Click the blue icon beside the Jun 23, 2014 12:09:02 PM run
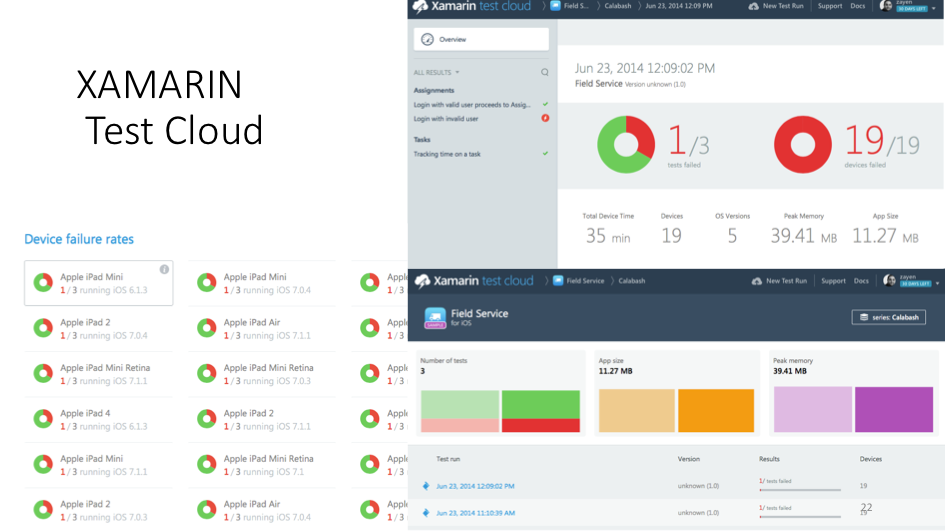This screenshot has width=945, height=532. tap(426, 486)
